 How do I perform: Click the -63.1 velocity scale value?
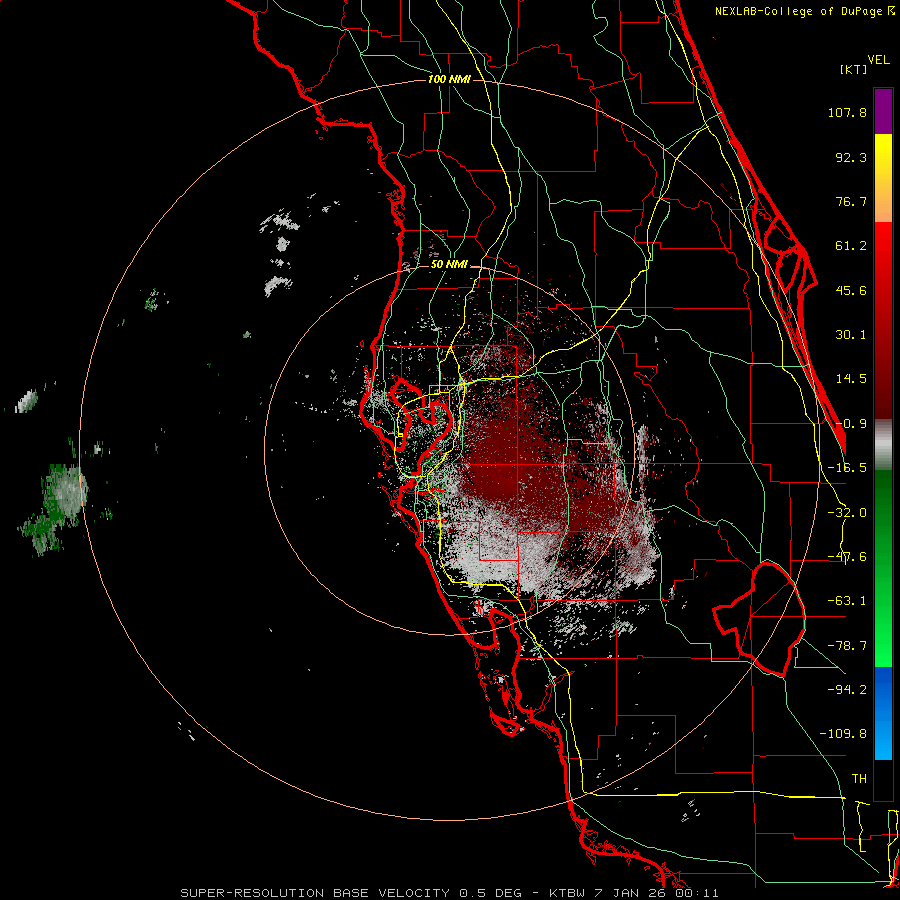coord(847,601)
